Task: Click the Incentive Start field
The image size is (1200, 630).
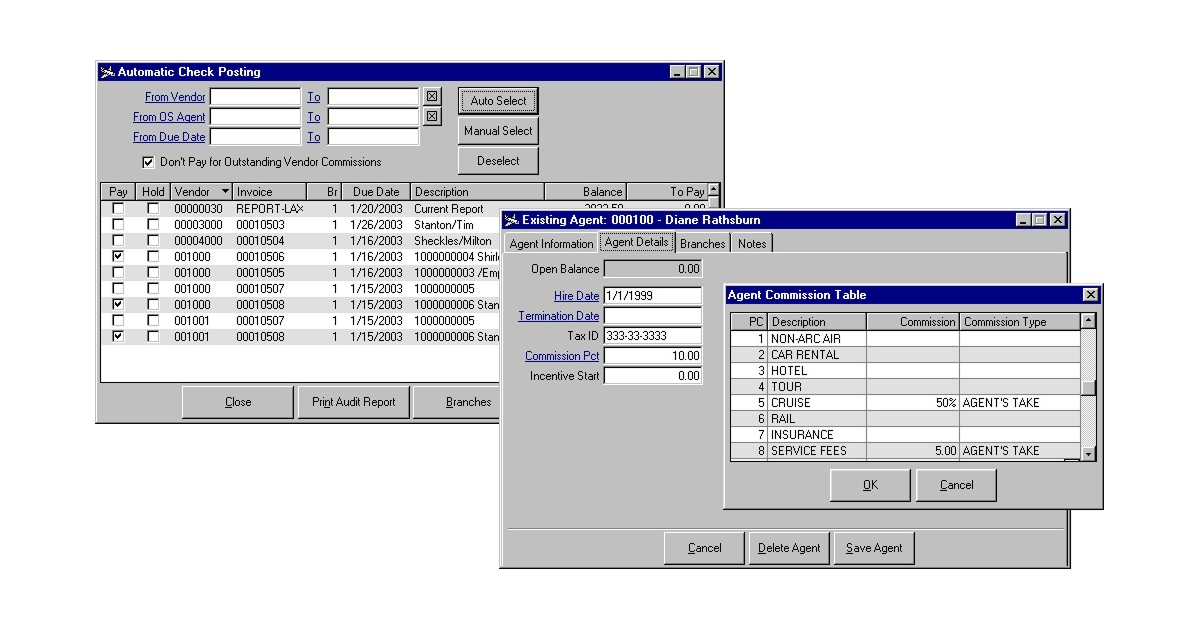Action: pos(653,376)
